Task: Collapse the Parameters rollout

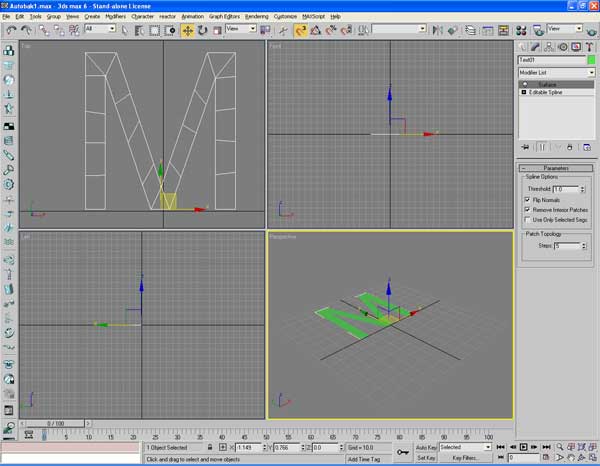Action: click(556, 168)
